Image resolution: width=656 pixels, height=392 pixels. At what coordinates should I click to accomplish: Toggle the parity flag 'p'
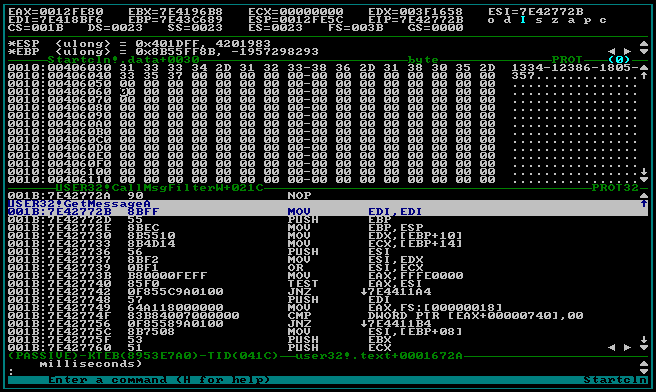tap(587, 20)
